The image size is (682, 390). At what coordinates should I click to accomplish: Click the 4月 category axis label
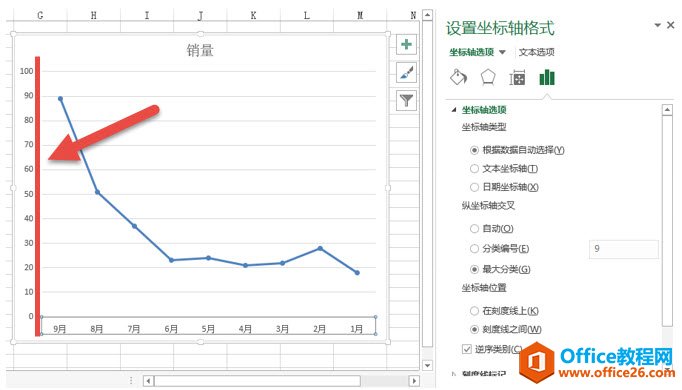click(245, 329)
